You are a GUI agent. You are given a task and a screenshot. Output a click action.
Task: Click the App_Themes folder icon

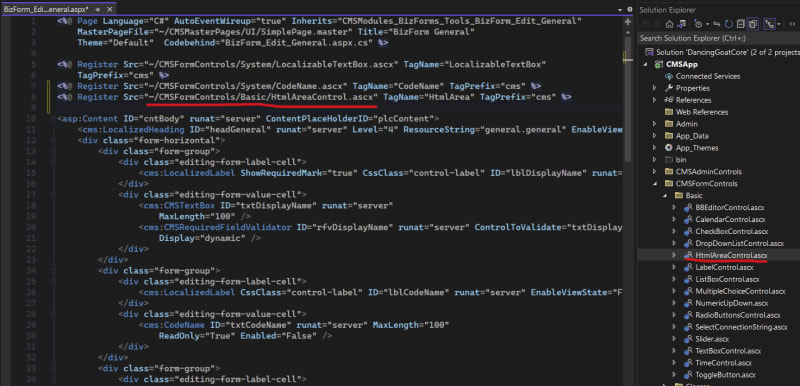[668, 148]
